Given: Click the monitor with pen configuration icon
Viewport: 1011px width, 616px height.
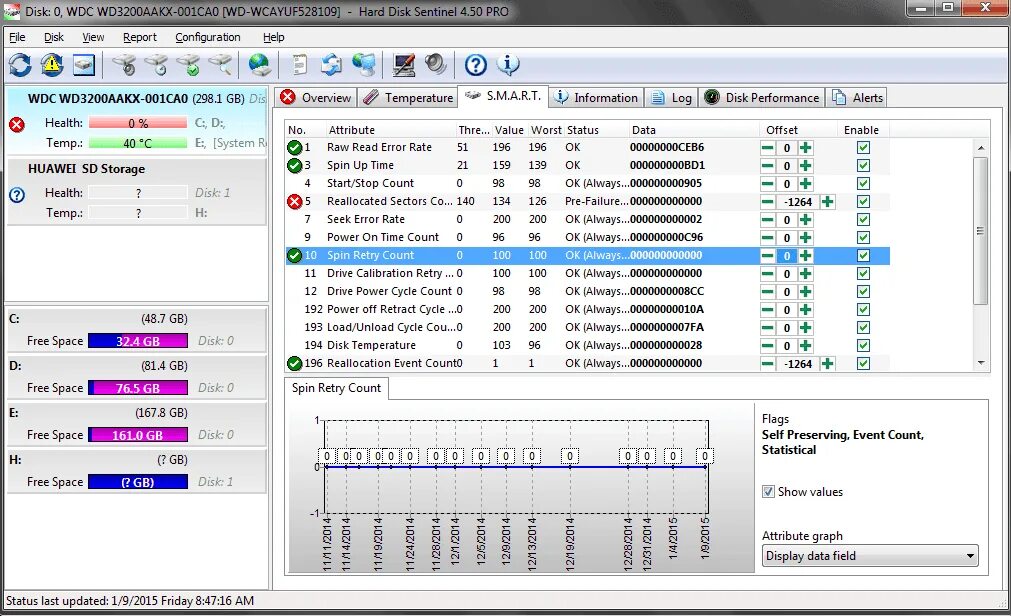Looking at the screenshot, I should point(404,65).
